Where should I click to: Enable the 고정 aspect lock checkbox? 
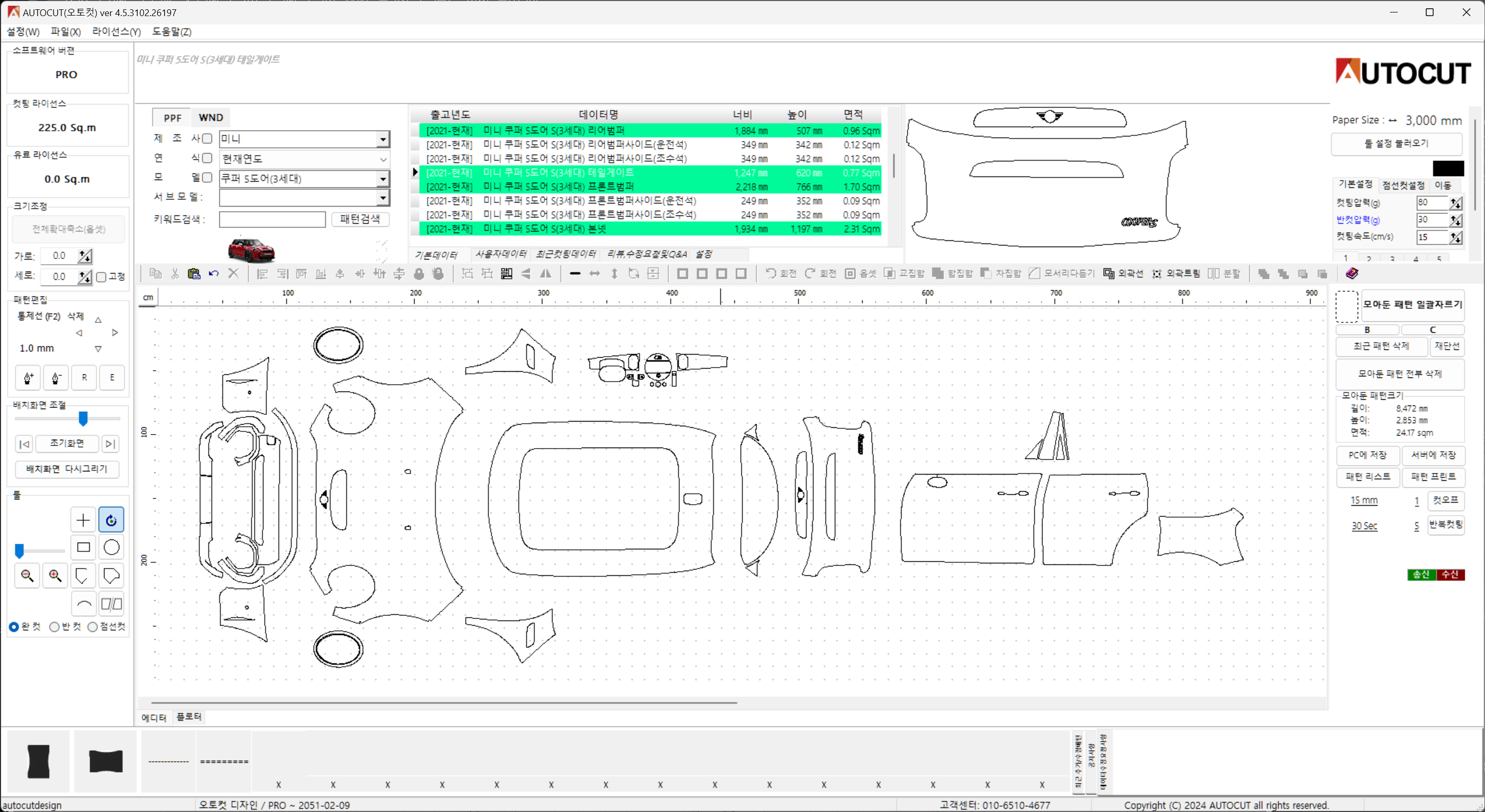pos(101,277)
